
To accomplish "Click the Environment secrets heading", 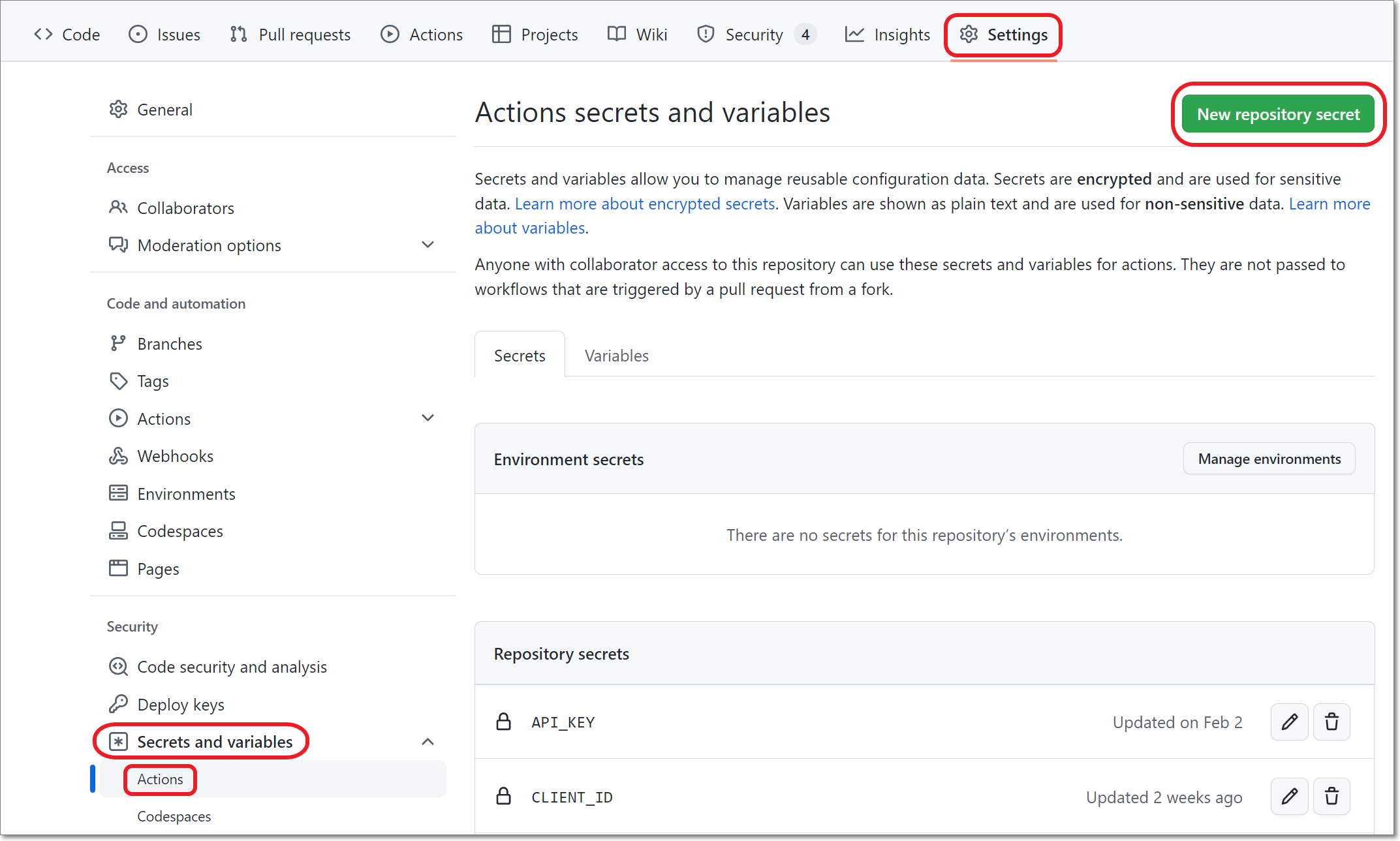I will [568, 459].
